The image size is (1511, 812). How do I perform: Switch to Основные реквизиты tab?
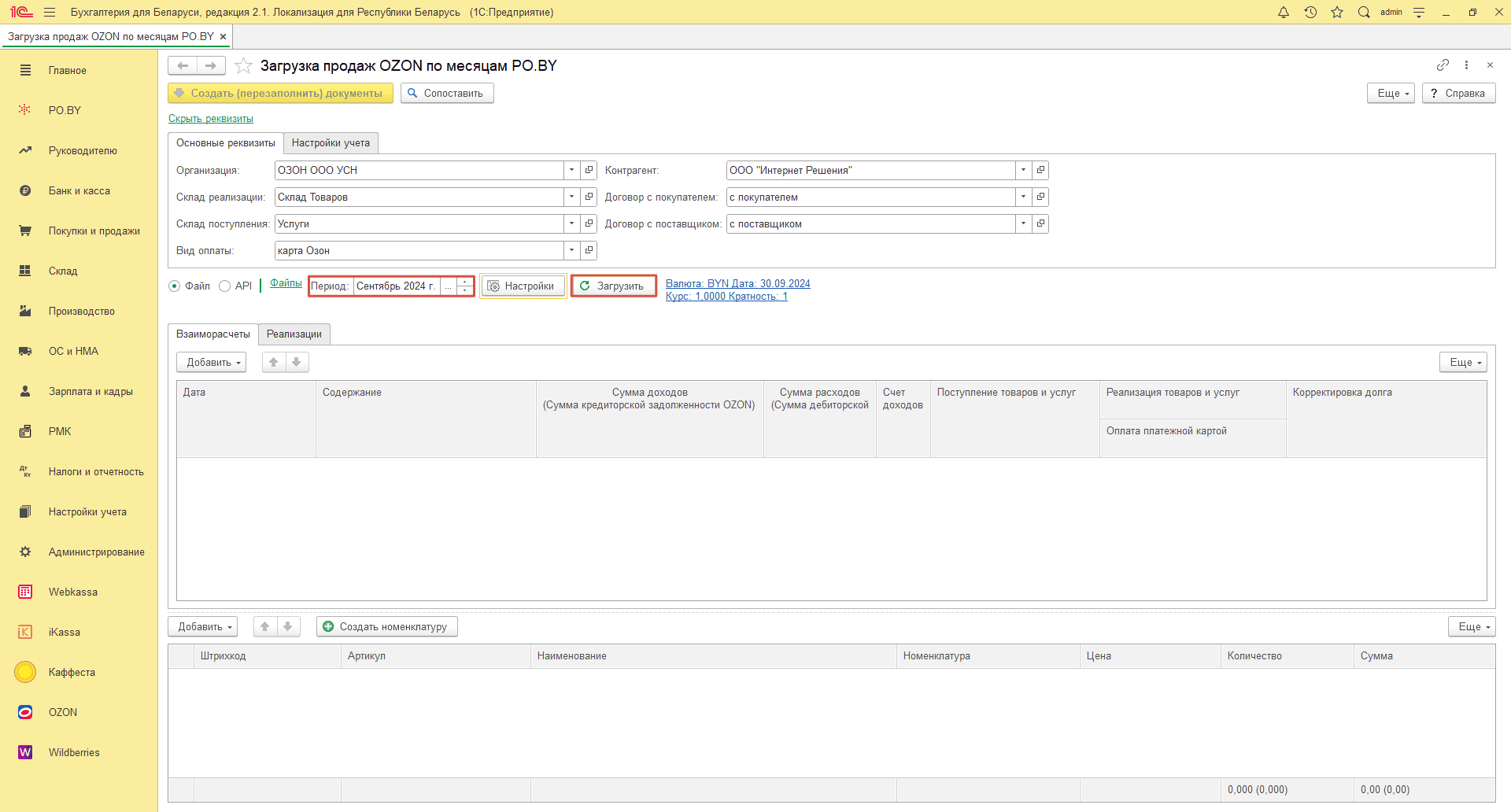(x=226, y=142)
